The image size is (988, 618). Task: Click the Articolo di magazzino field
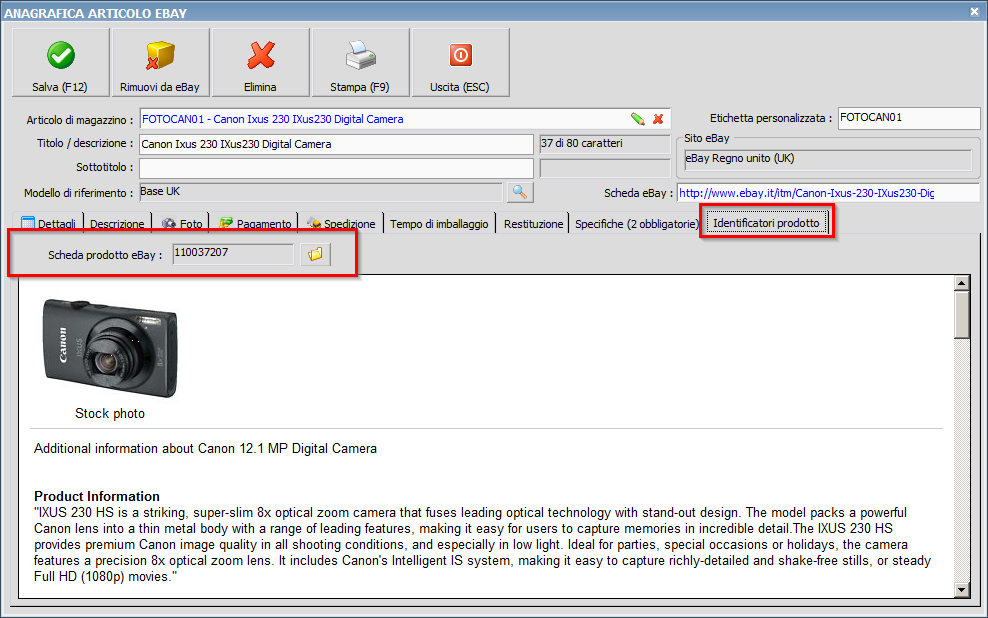[x=404, y=119]
